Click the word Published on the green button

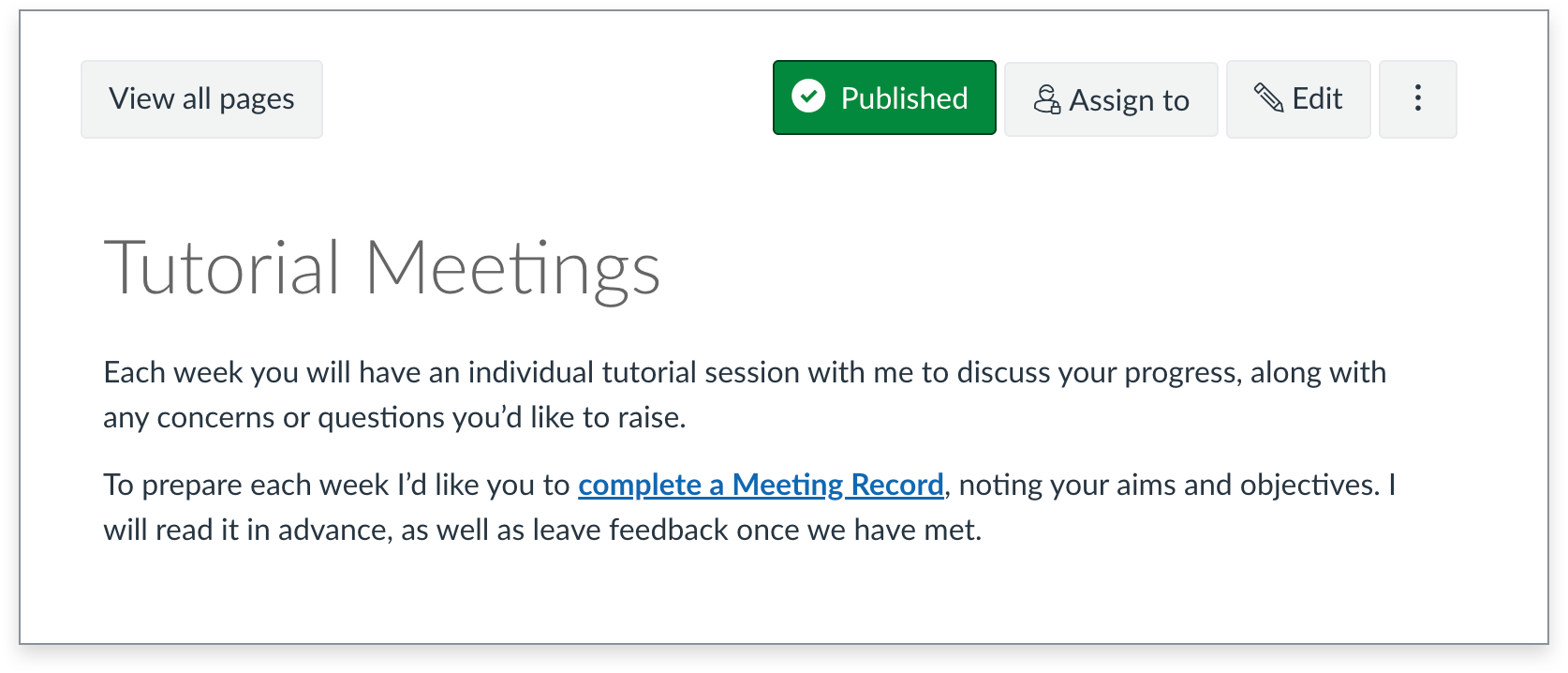(904, 97)
